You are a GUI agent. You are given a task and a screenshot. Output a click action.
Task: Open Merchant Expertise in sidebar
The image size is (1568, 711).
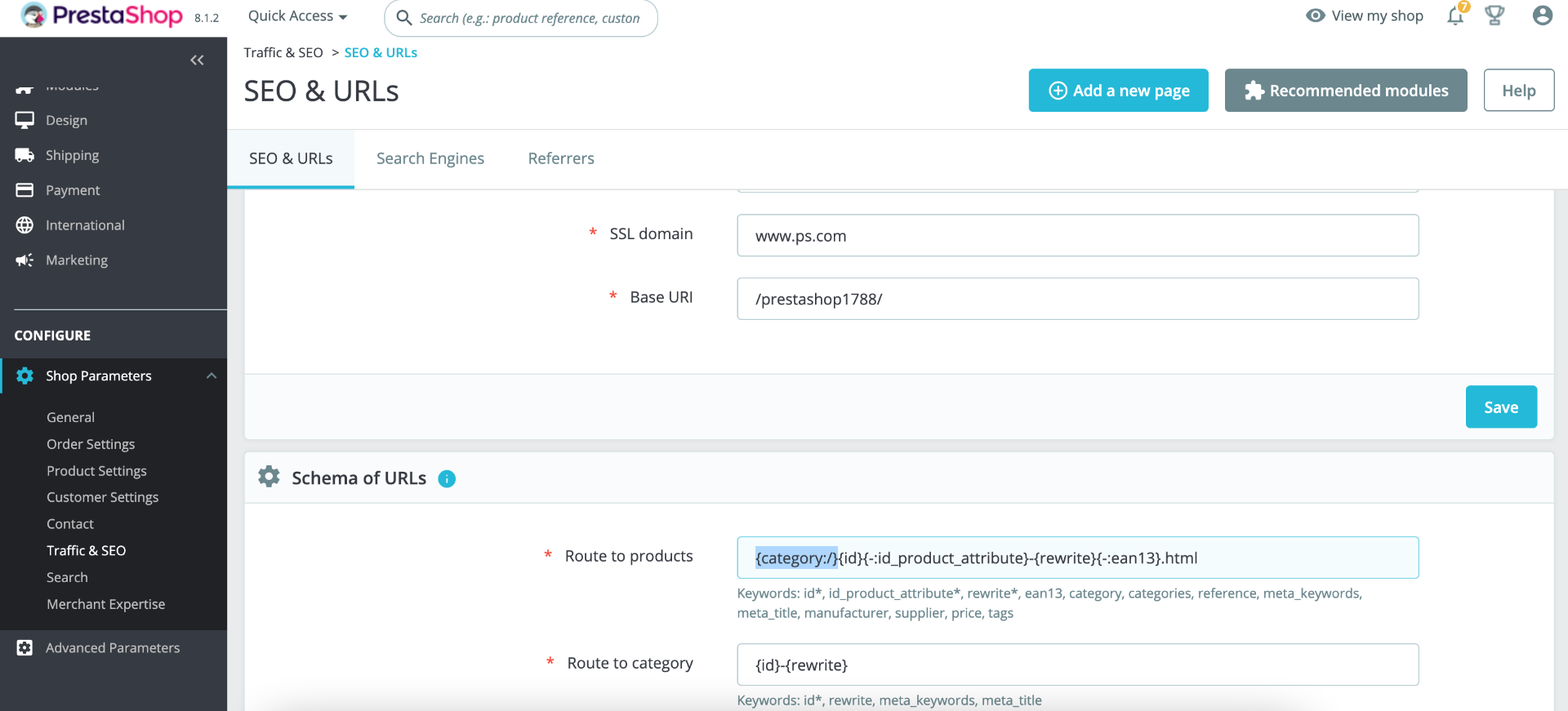(x=105, y=604)
